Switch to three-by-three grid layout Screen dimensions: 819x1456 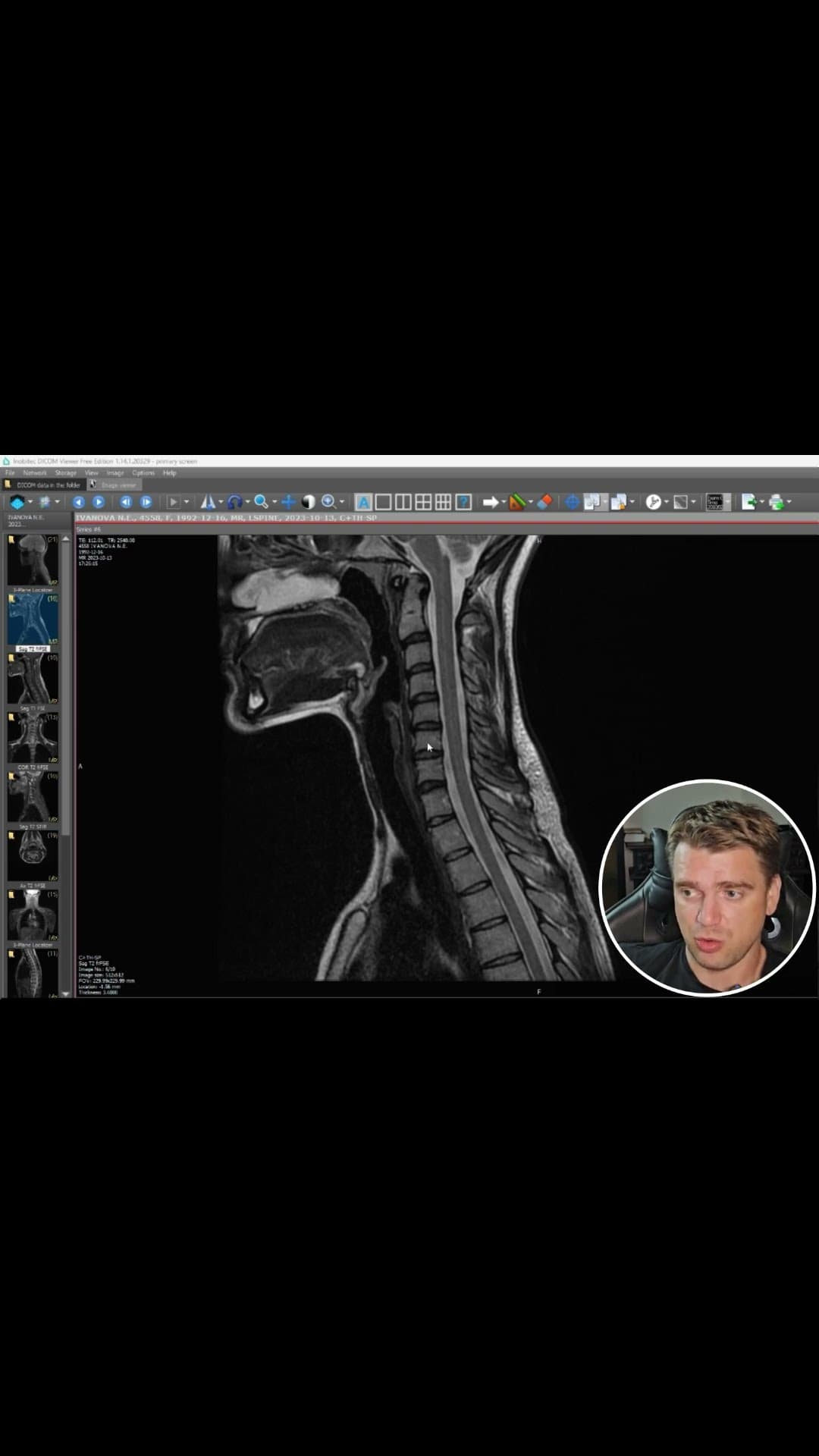(443, 502)
